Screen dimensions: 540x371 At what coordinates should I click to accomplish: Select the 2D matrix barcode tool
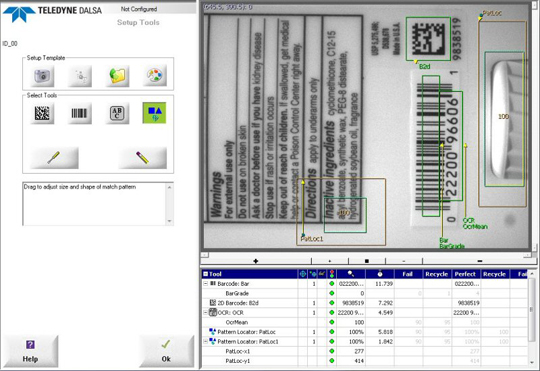(42, 113)
